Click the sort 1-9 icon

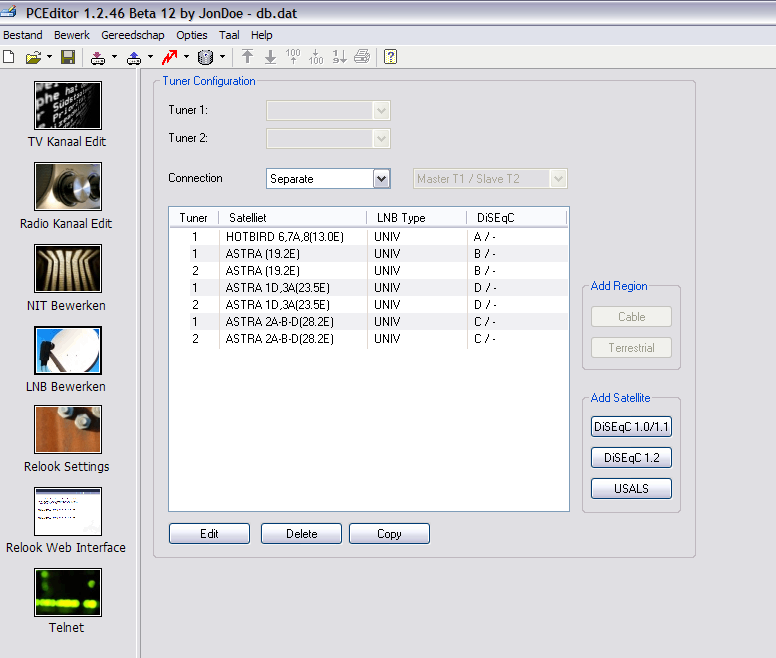coord(339,57)
